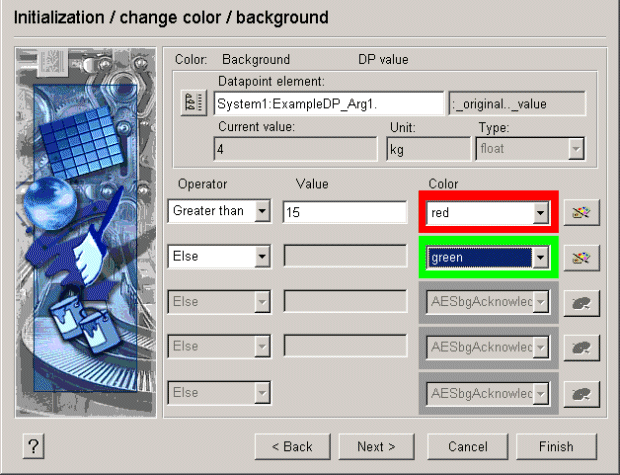Open color palette for the red row
Image resolution: width=620 pixels, height=475 pixels.
tap(581, 212)
